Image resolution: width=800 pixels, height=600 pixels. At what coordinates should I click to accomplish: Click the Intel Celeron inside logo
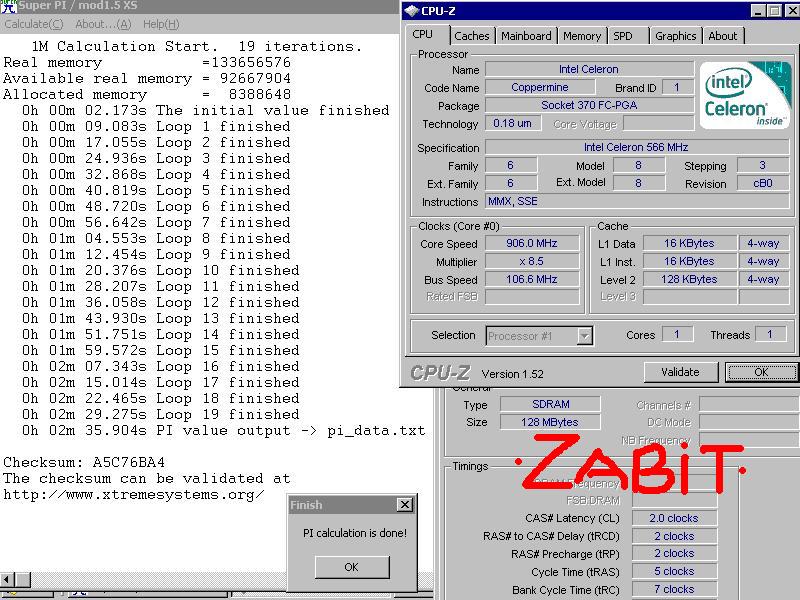point(744,95)
